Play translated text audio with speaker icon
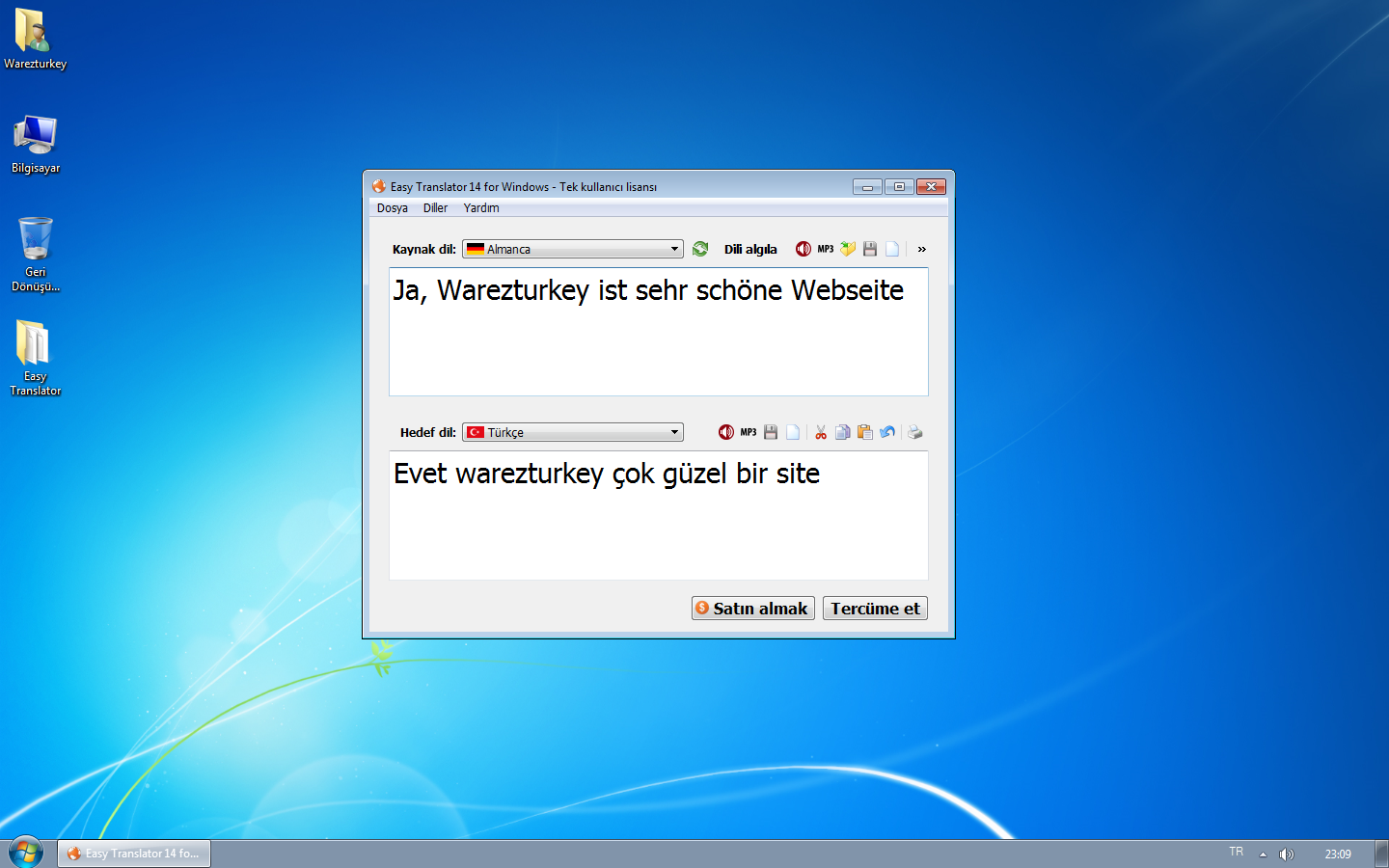 click(726, 432)
